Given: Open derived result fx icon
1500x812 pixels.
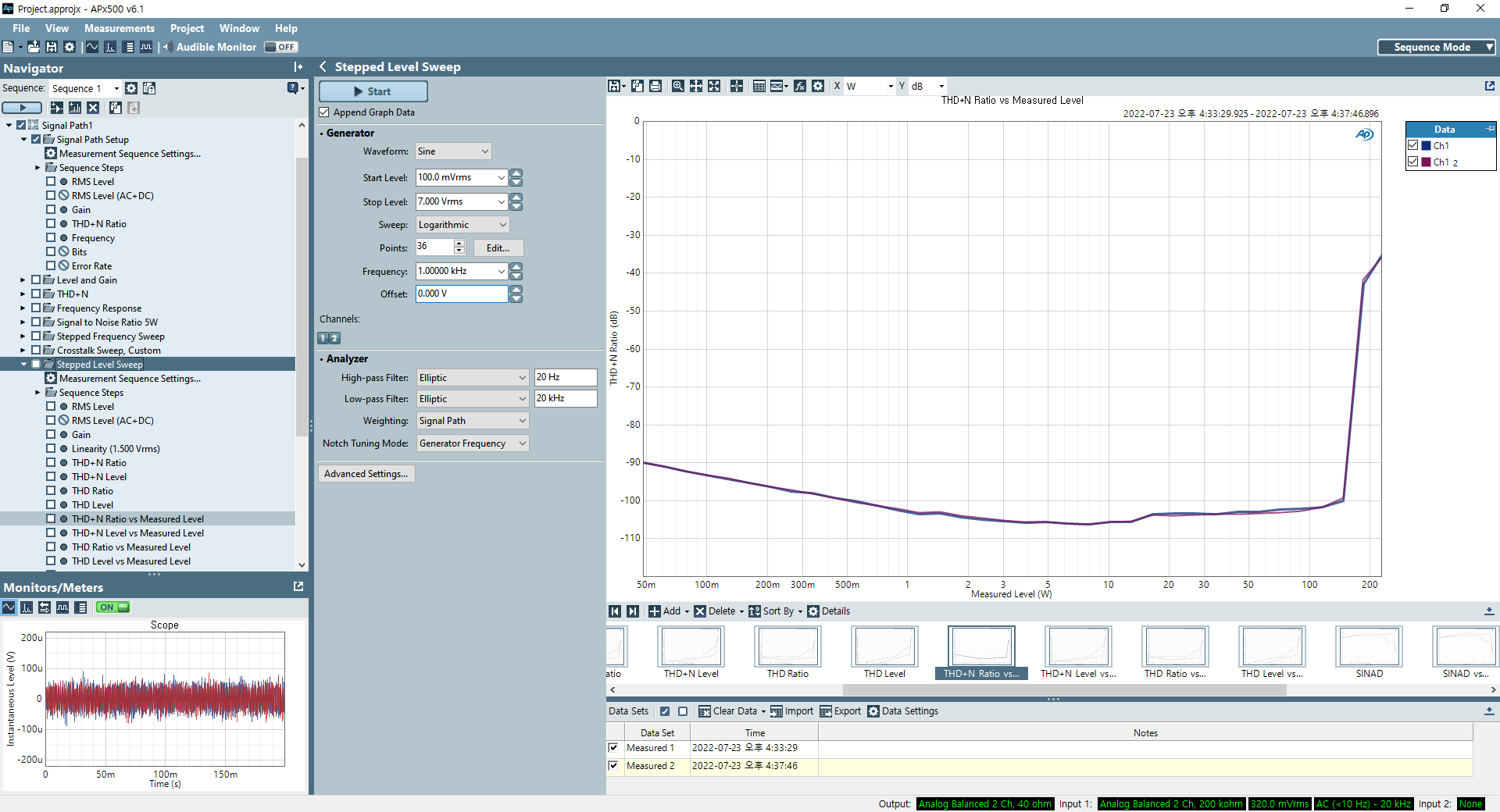Looking at the screenshot, I should 800,86.
